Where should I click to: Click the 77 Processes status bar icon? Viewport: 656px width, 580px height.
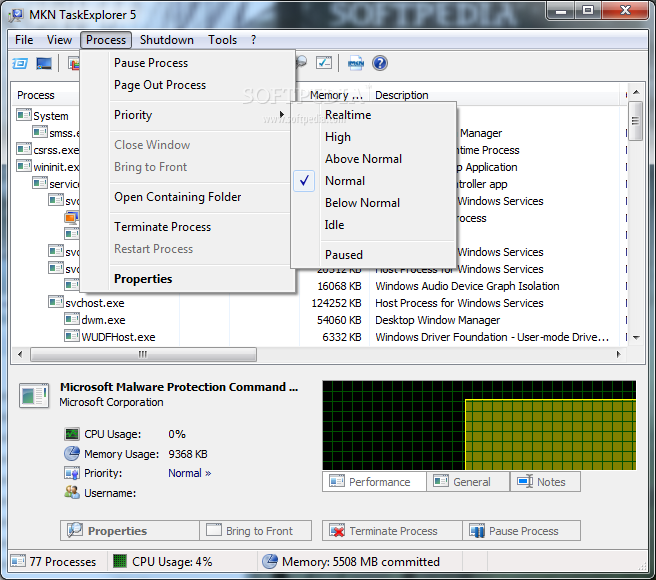pyautogui.click(x=18, y=561)
